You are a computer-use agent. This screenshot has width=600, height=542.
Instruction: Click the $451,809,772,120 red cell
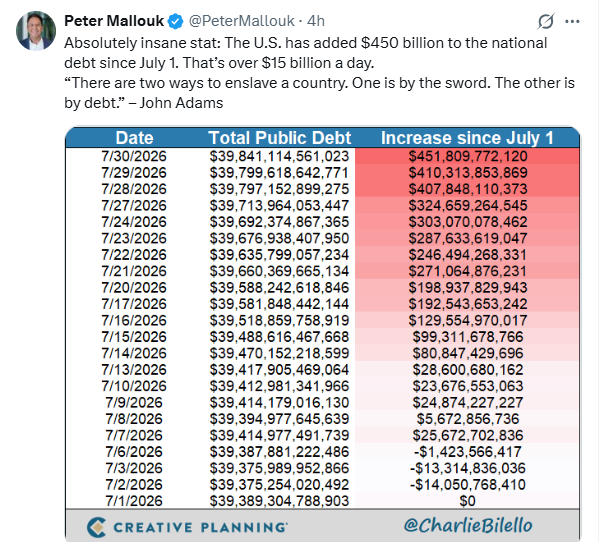point(468,156)
